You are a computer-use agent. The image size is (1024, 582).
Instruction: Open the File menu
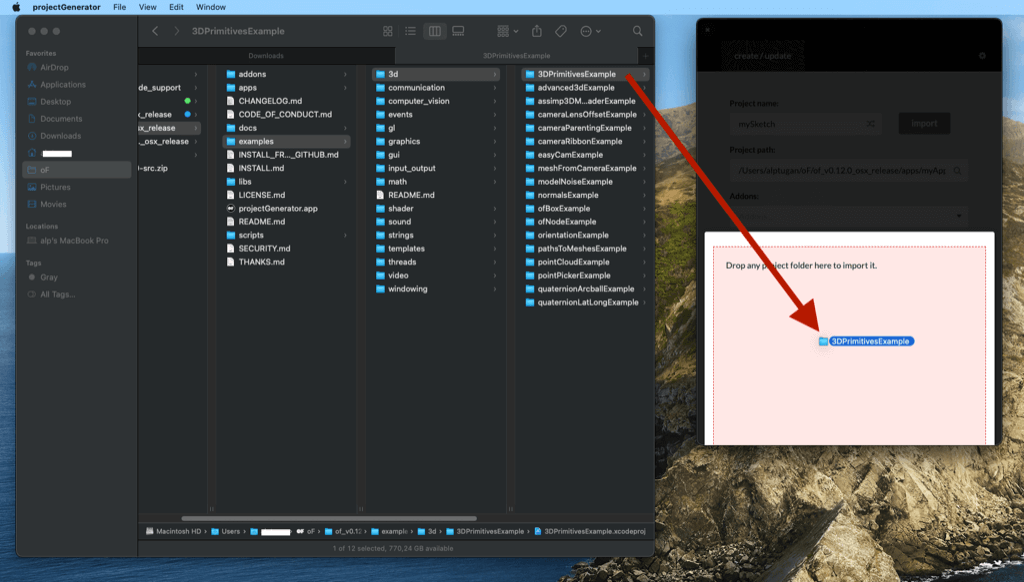tap(120, 7)
